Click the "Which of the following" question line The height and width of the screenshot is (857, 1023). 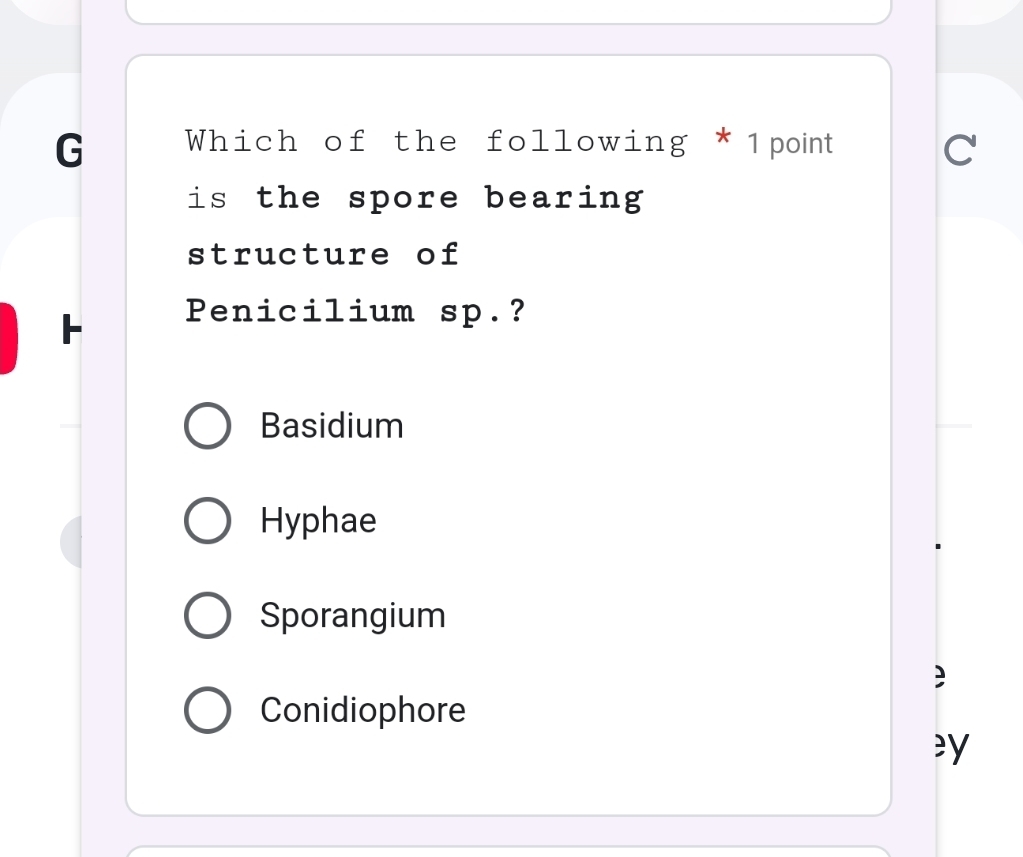[x=437, y=142]
